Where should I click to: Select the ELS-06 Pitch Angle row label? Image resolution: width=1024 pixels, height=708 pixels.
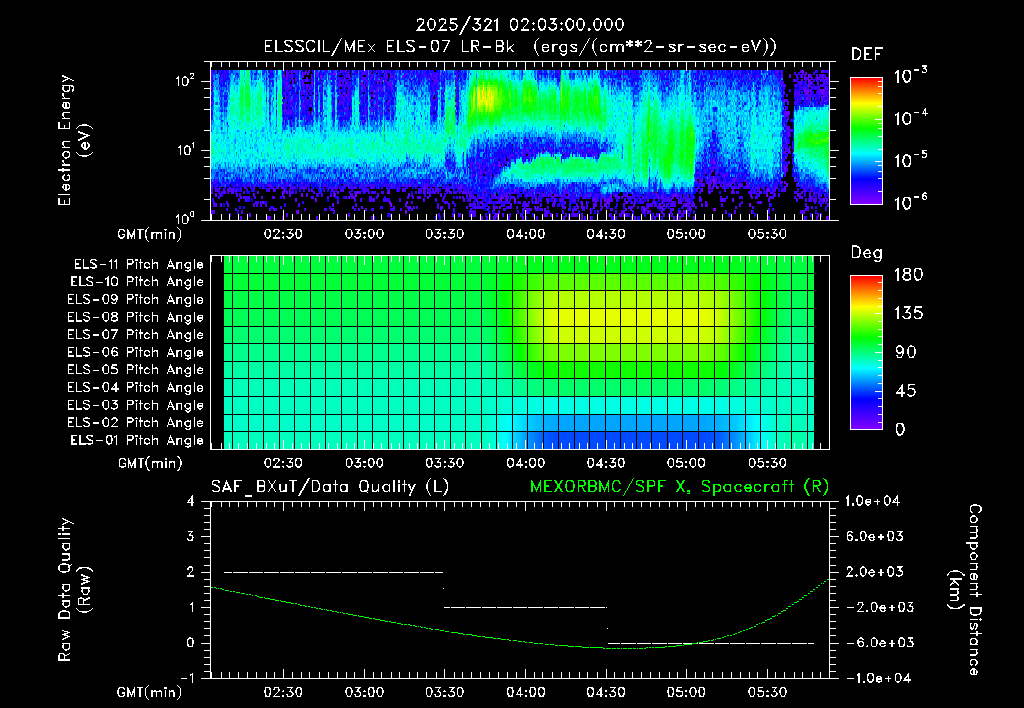tap(136, 352)
